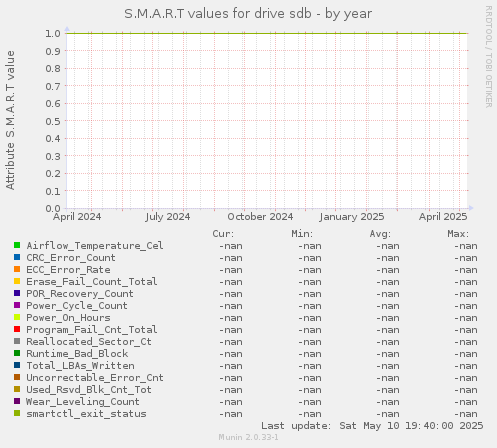Click the Power_On_Hours lime swatch
The height and width of the screenshot is (448, 497).
[17, 317]
